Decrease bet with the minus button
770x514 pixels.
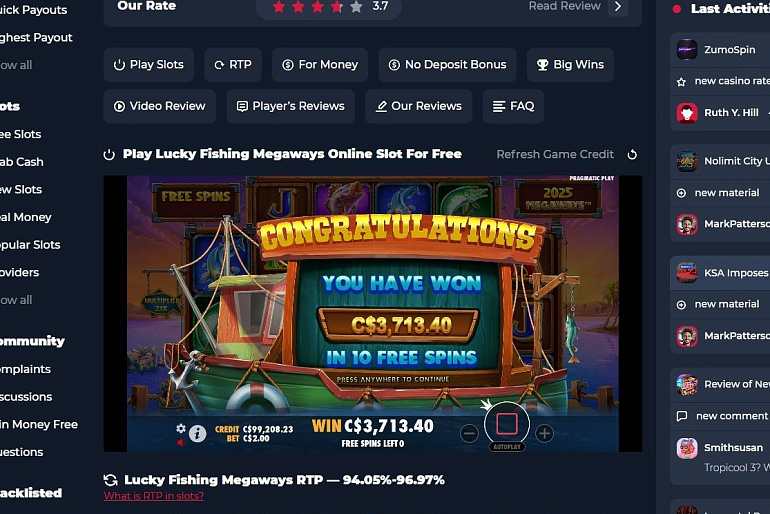point(469,433)
